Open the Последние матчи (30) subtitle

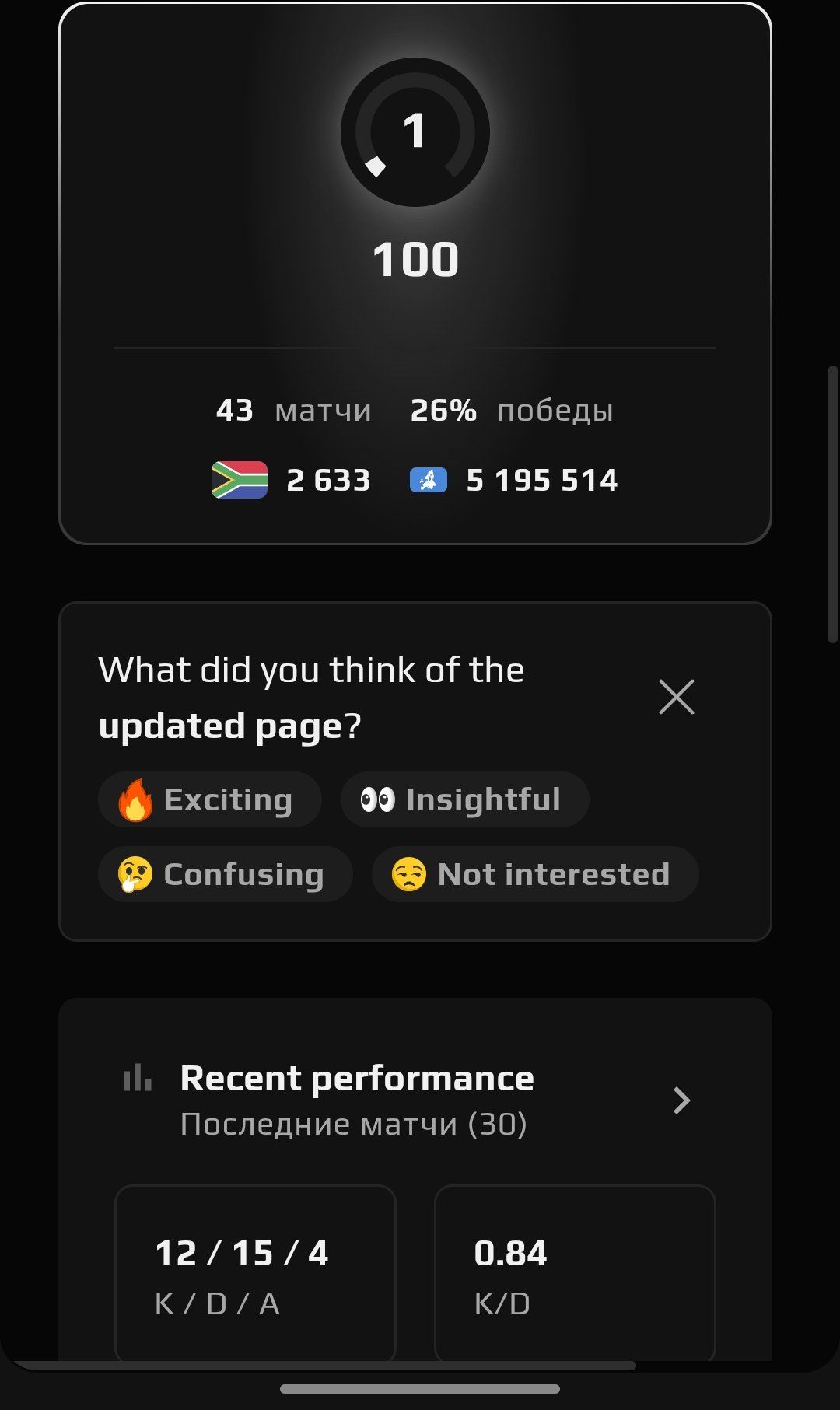tap(353, 1124)
